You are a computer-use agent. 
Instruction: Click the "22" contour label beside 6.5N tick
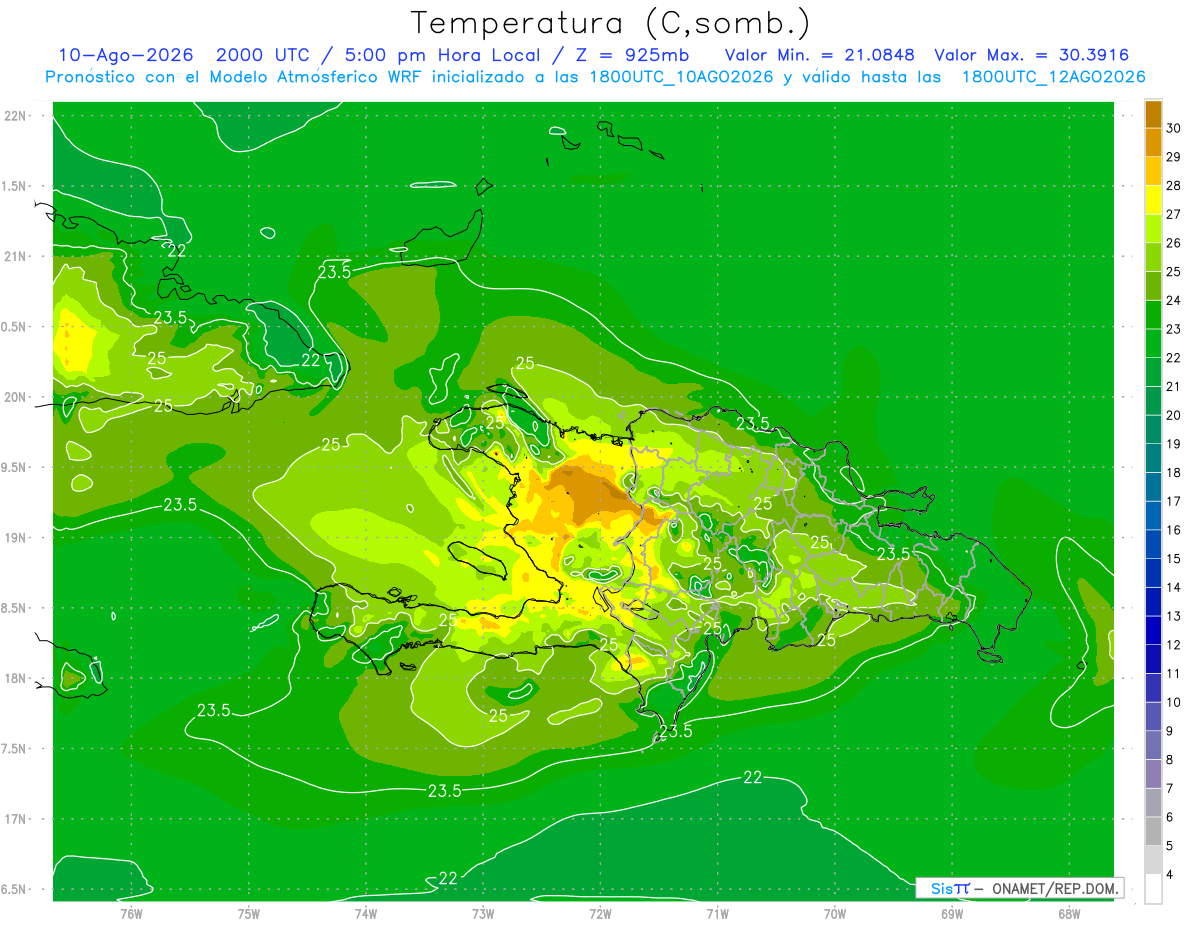pyautogui.click(x=448, y=878)
